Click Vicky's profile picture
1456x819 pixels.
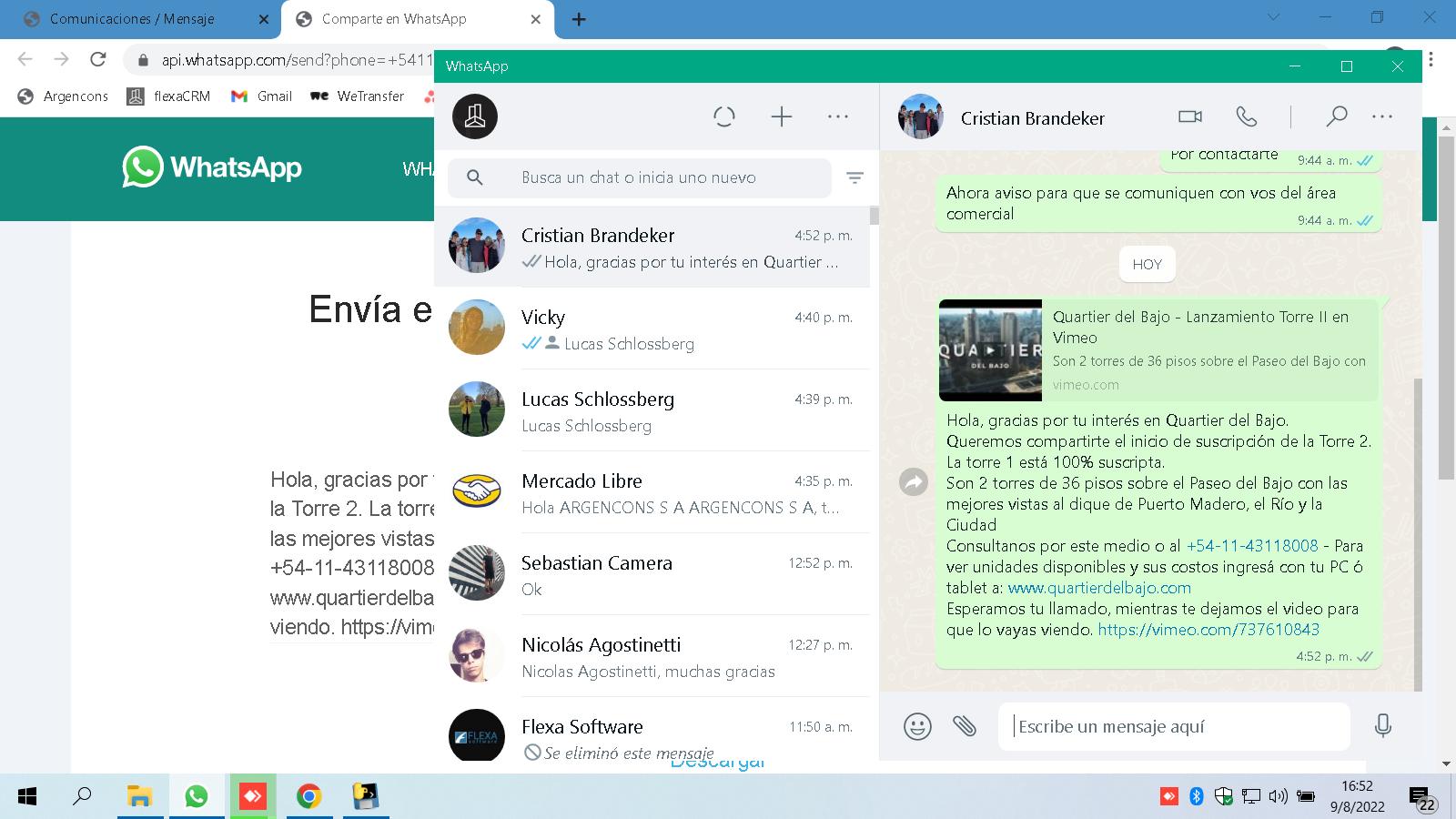click(x=476, y=328)
